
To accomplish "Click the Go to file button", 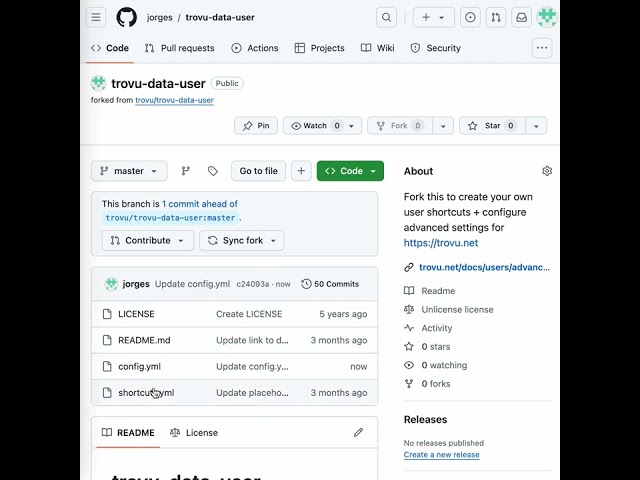I will click(x=258, y=171).
